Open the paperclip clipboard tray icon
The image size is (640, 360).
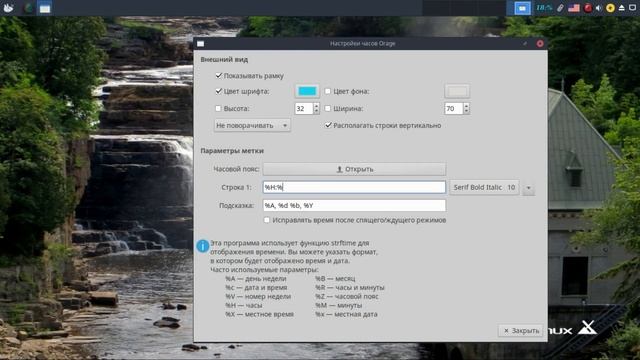560,8
